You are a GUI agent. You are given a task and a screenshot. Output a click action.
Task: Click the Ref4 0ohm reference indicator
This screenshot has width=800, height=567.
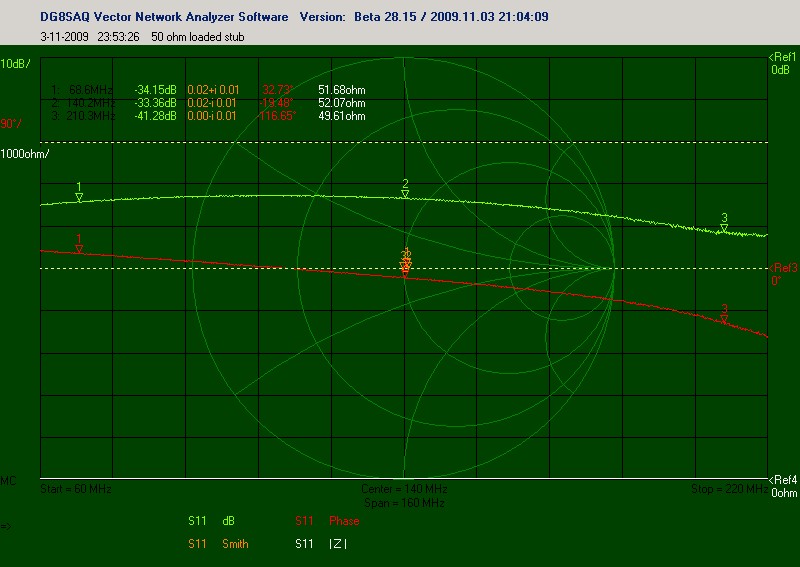(x=783, y=486)
